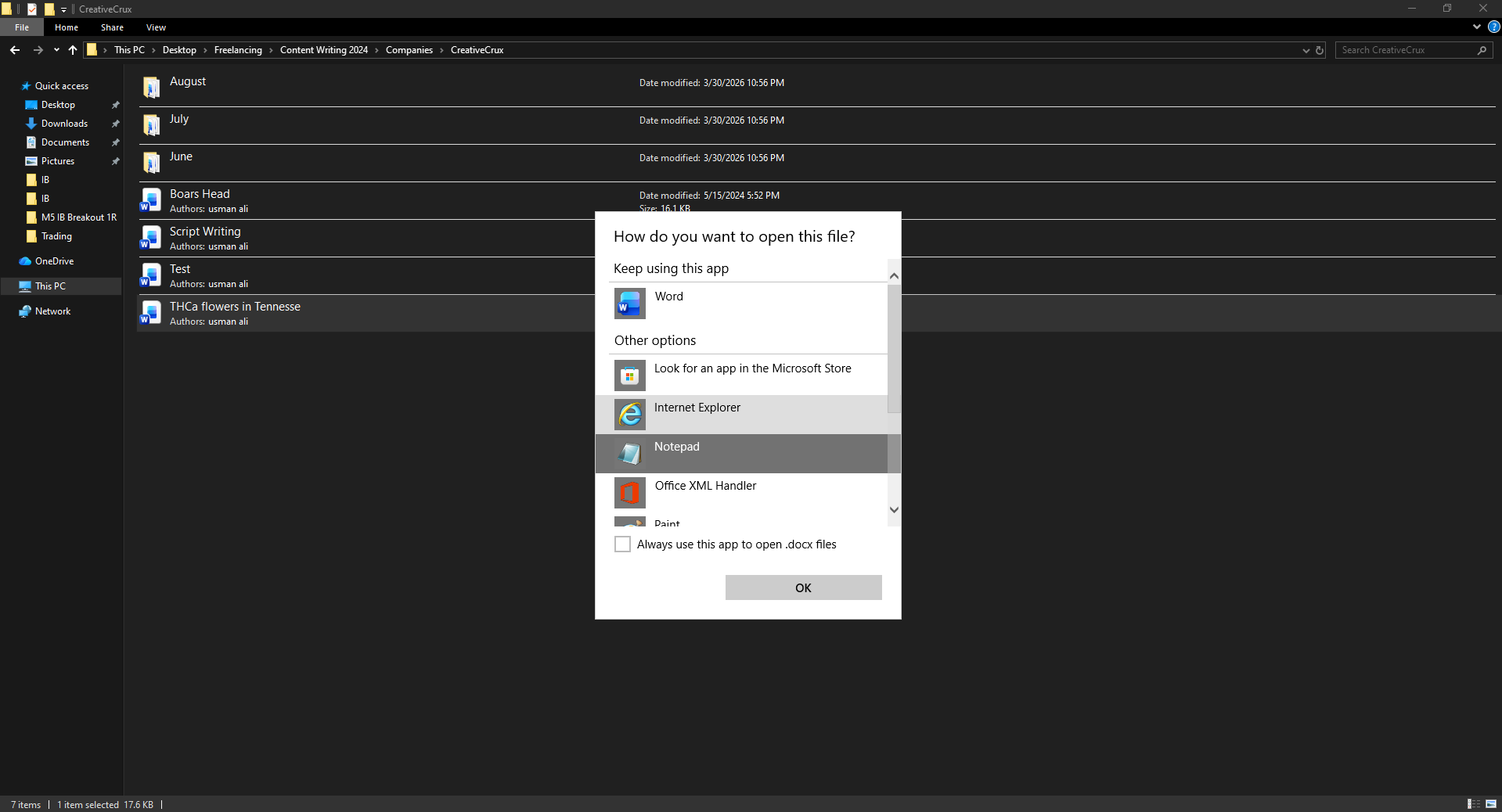This screenshot has width=1502, height=812.
Task: Go up one folder level
Action: pyautogui.click(x=73, y=50)
